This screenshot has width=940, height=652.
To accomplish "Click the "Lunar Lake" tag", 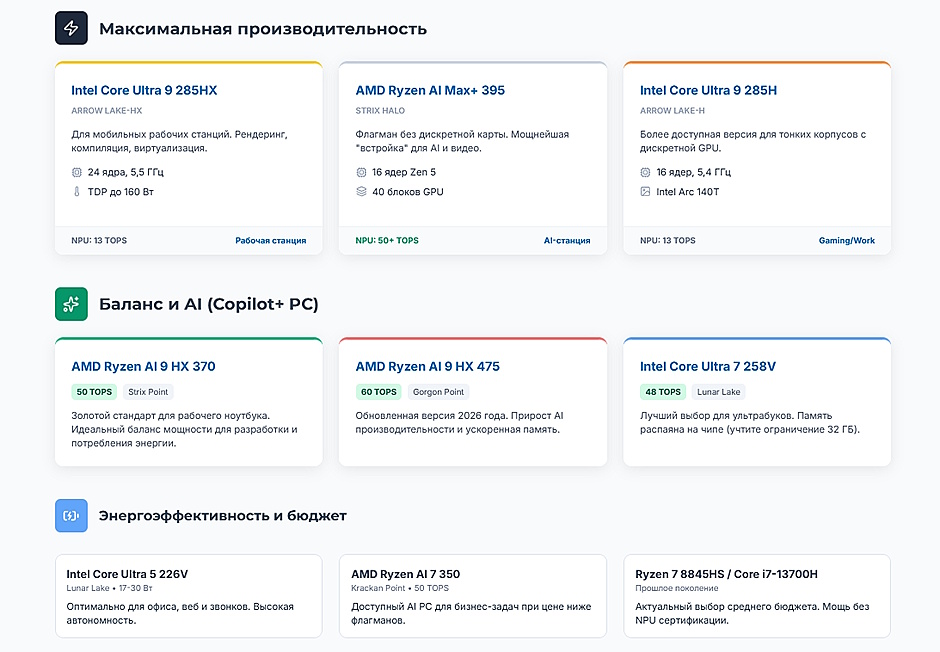I will (718, 392).
